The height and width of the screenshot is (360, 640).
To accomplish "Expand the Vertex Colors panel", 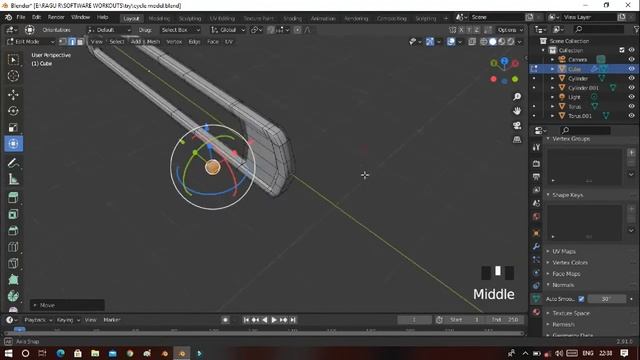I will pyautogui.click(x=569, y=262).
